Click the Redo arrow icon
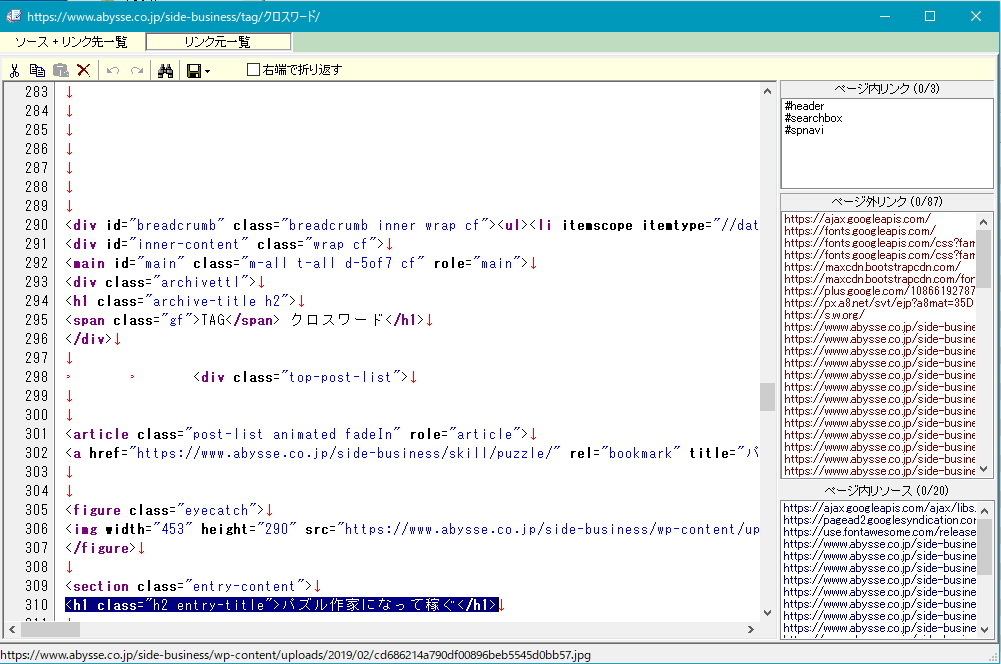1001x664 pixels. (x=137, y=70)
